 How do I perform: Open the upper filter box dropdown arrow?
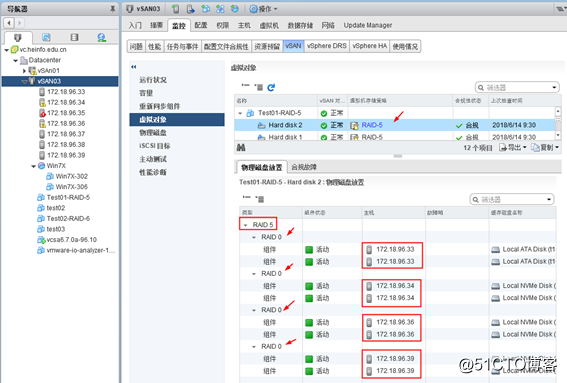(554, 88)
